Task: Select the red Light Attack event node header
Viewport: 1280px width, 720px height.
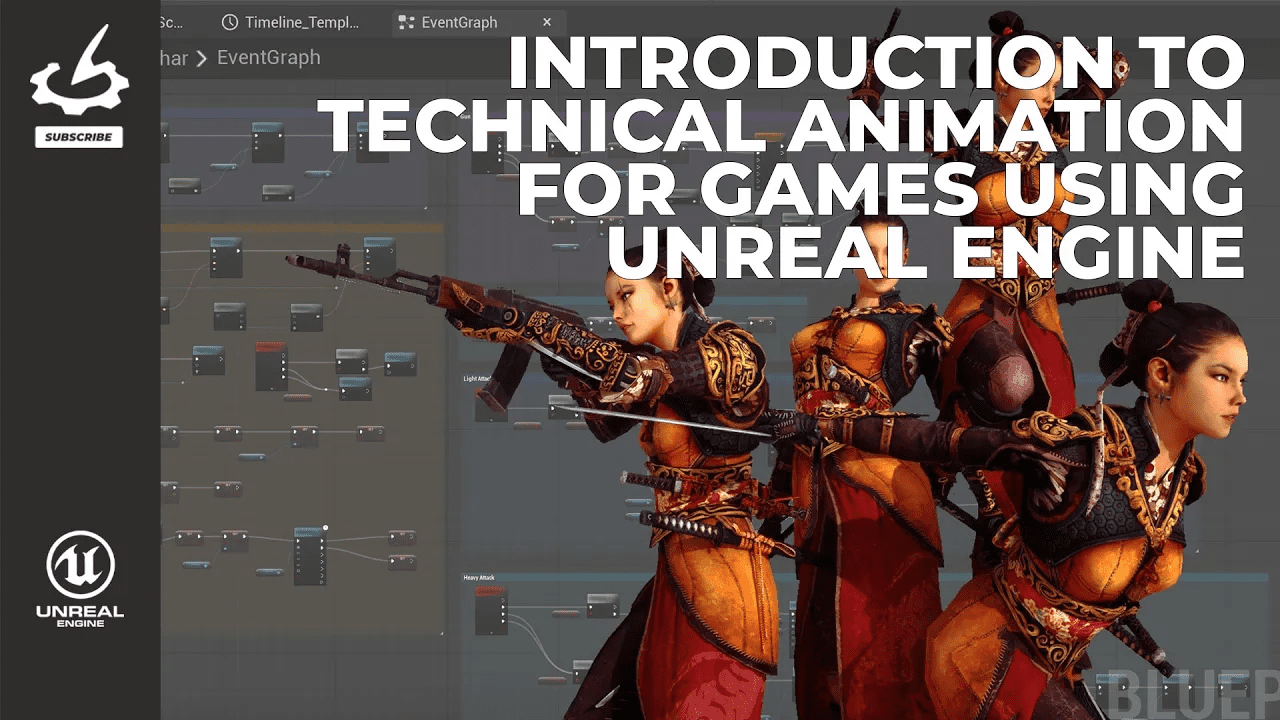Action: click(x=478, y=388)
